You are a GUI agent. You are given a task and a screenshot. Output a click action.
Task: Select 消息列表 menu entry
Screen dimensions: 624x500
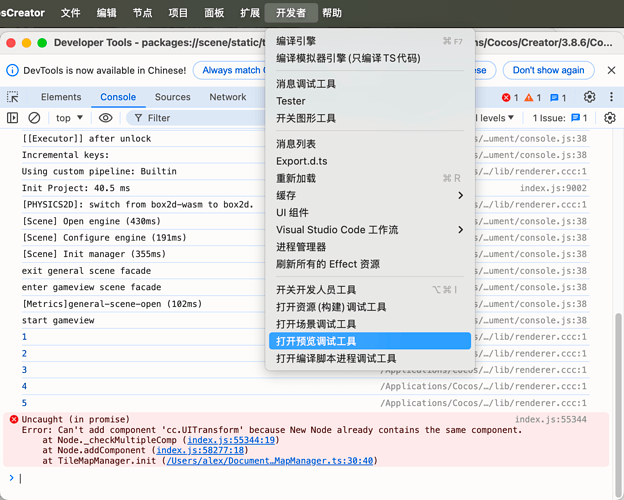tap(370, 144)
